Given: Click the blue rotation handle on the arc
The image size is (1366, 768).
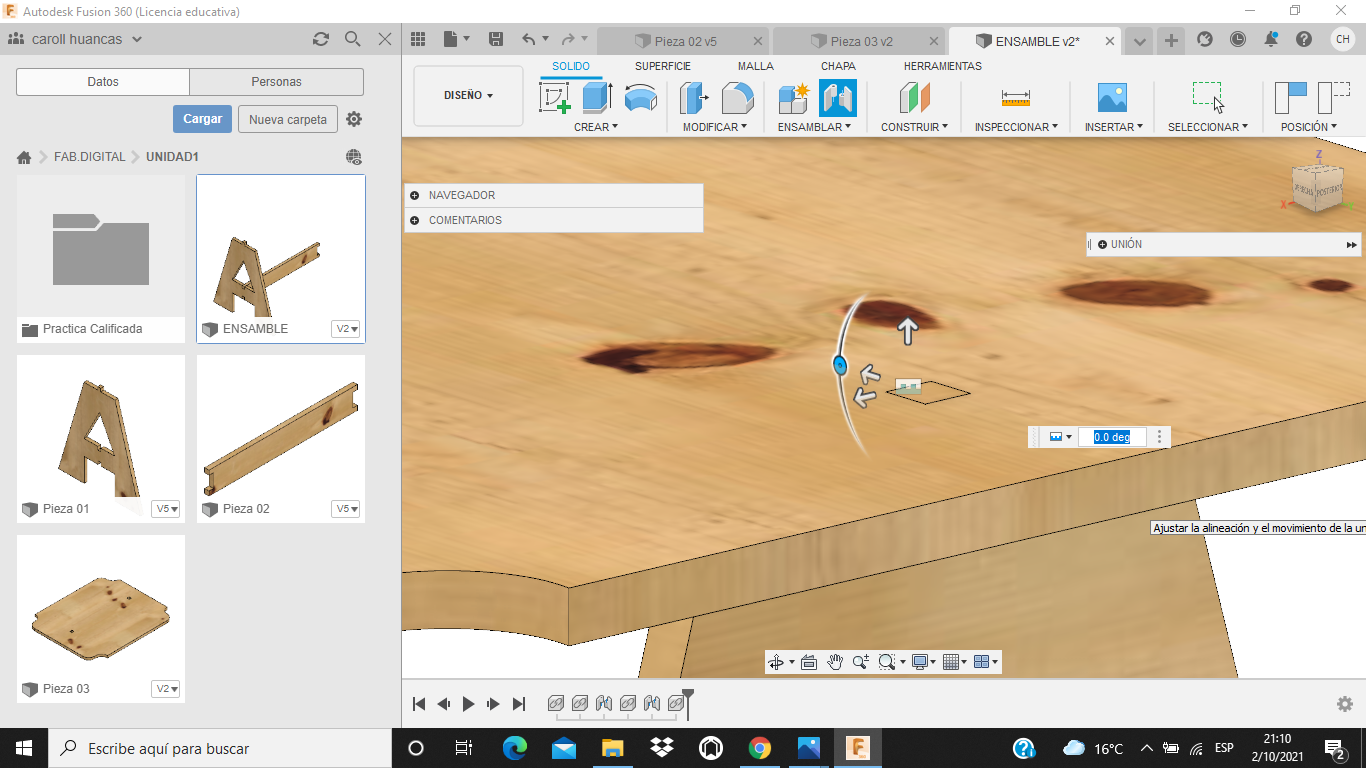Looking at the screenshot, I should [840, 366].
